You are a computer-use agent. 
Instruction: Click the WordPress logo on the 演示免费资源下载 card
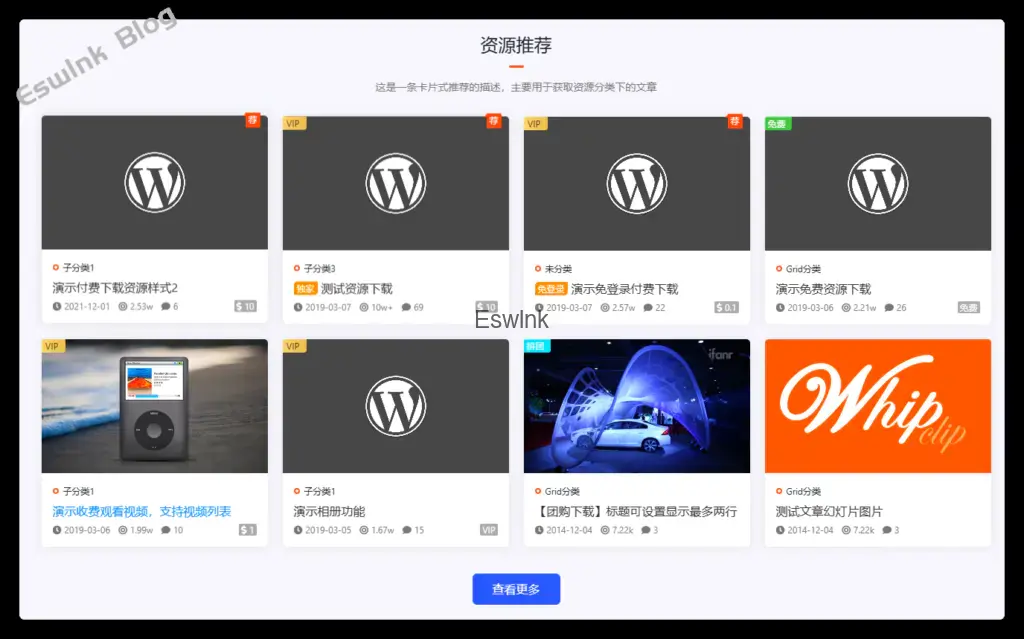877,183
